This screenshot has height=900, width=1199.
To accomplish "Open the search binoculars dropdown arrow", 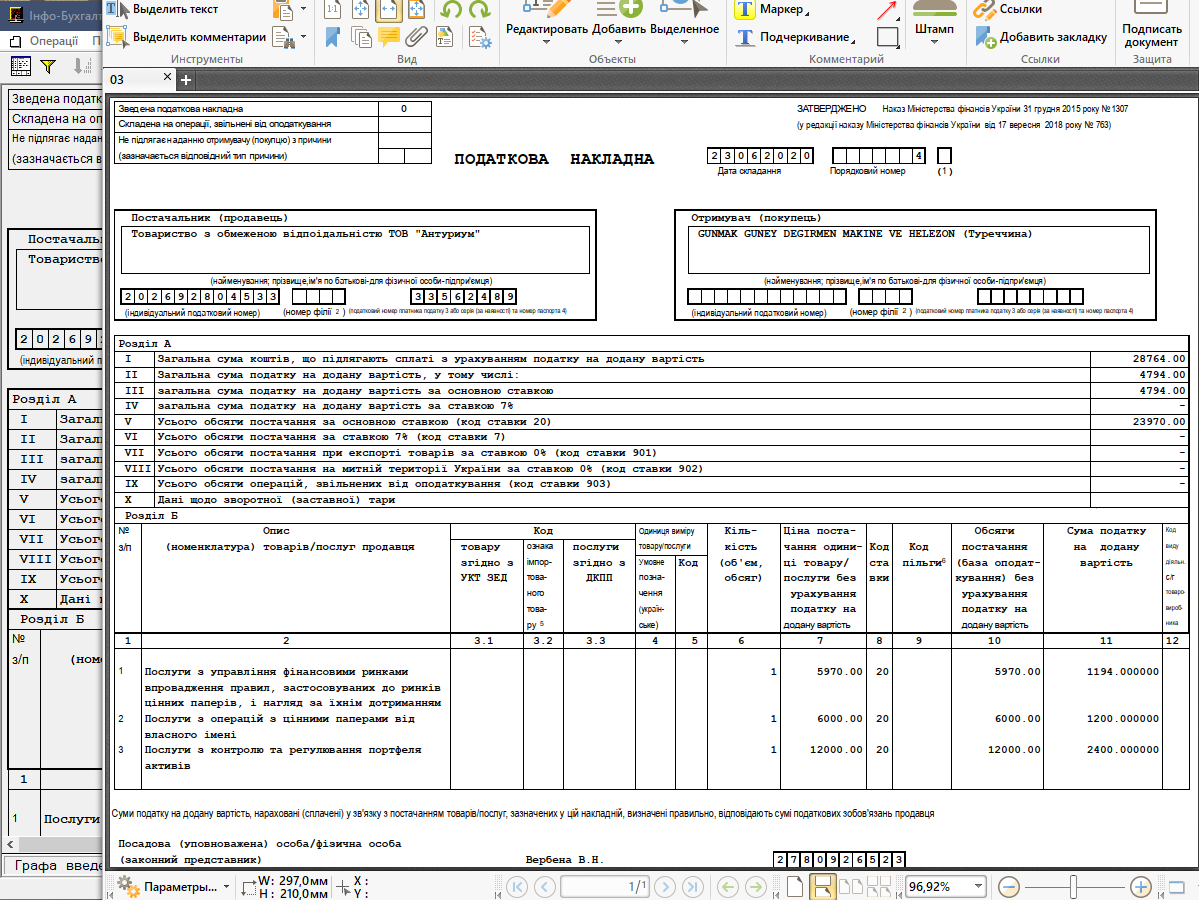I will click(304, 37).
